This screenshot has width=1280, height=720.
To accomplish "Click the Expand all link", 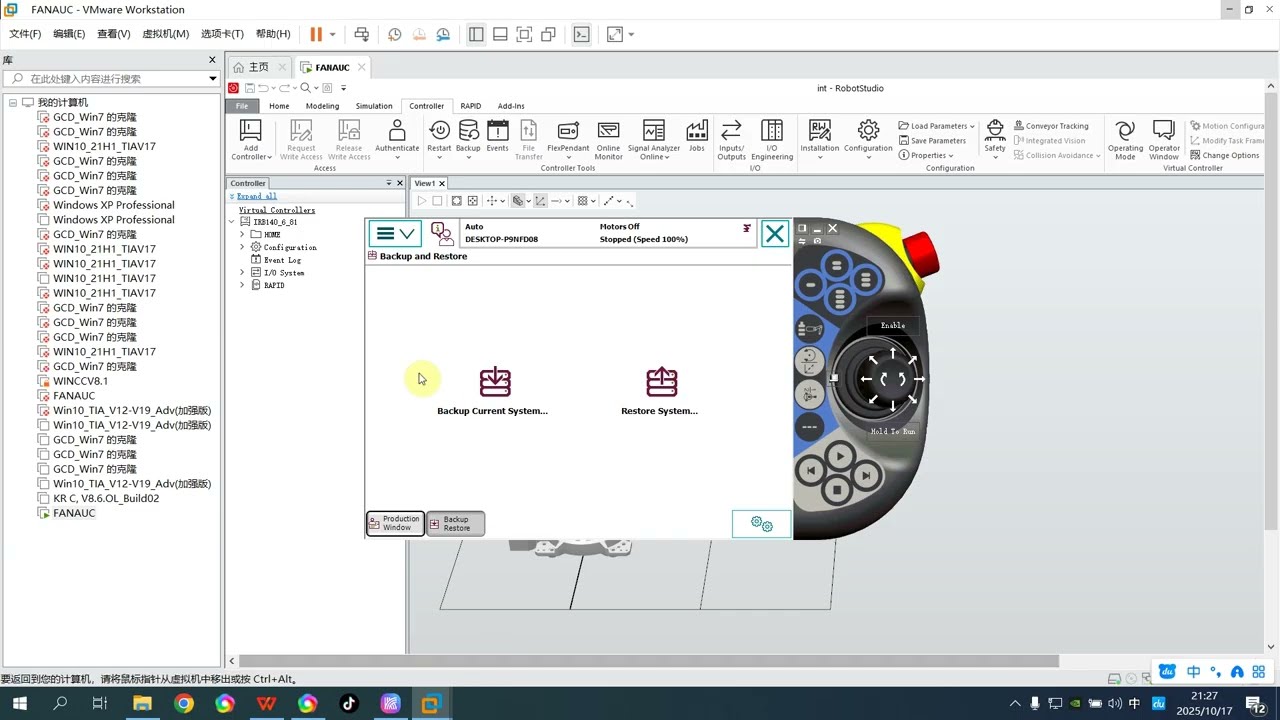I will pyautogui.click(x=257, y=196).
